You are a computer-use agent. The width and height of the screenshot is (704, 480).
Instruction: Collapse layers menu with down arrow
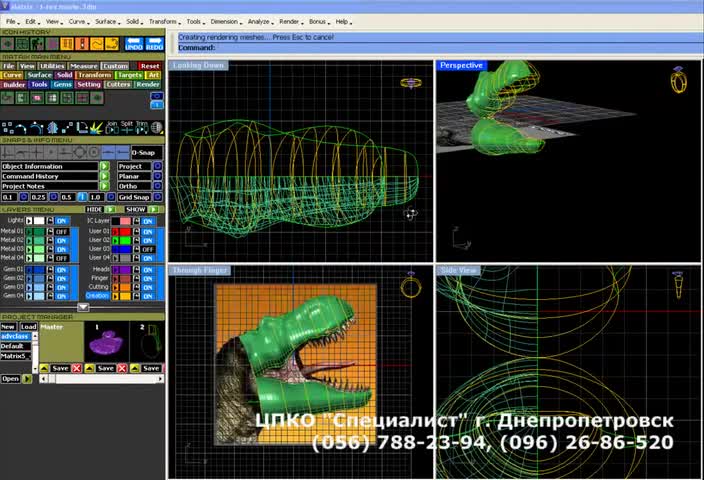(x=83, y=307)
